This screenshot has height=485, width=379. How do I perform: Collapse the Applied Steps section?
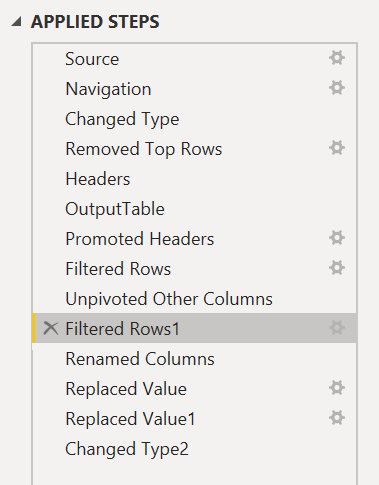click(x=16, y=22)
